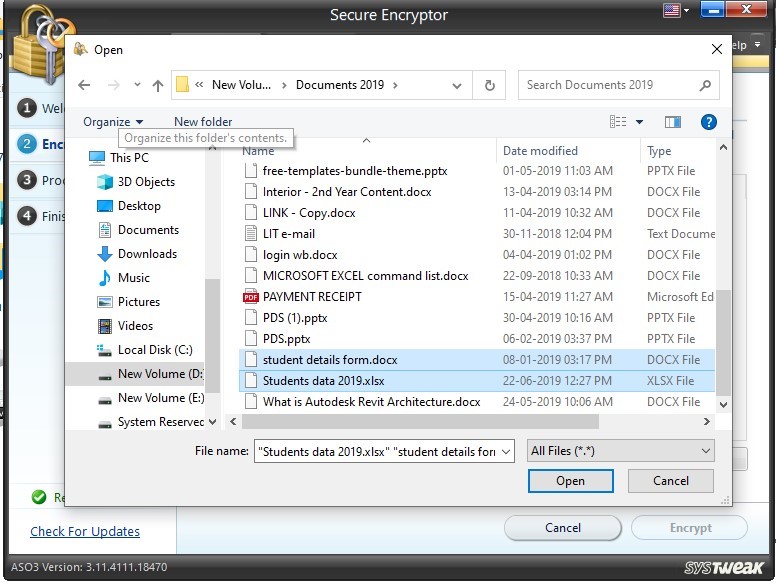Select free-templates-bundle-theme.pptx file

[477, 171]
